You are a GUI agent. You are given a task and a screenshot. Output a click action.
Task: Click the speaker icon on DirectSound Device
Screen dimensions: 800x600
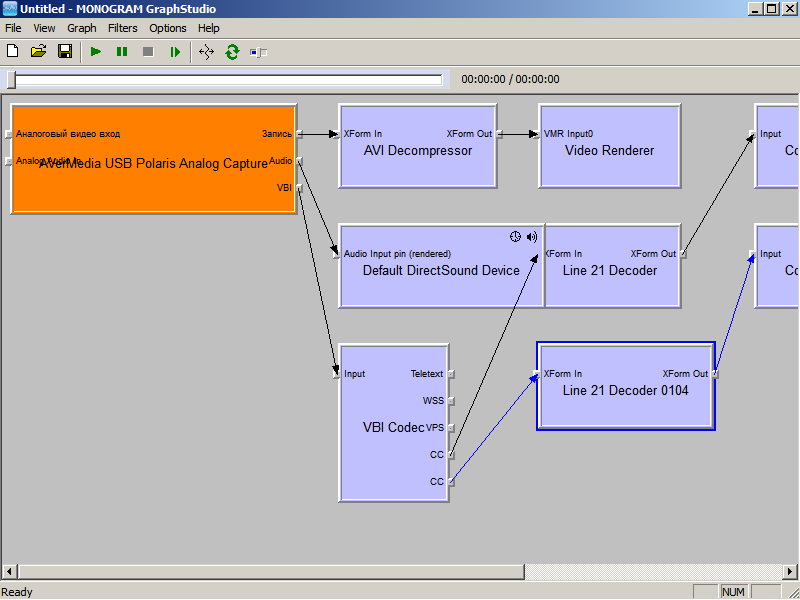coord(532,237)
